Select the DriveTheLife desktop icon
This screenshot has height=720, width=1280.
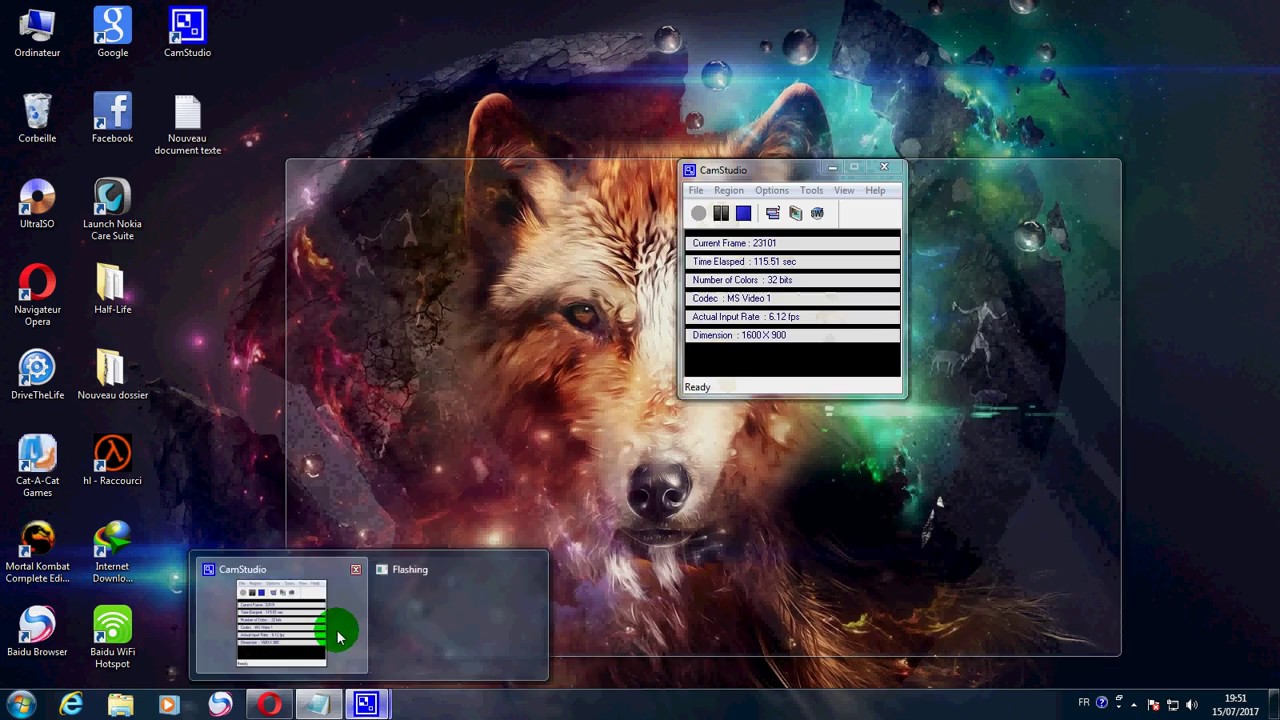point(37,375)
